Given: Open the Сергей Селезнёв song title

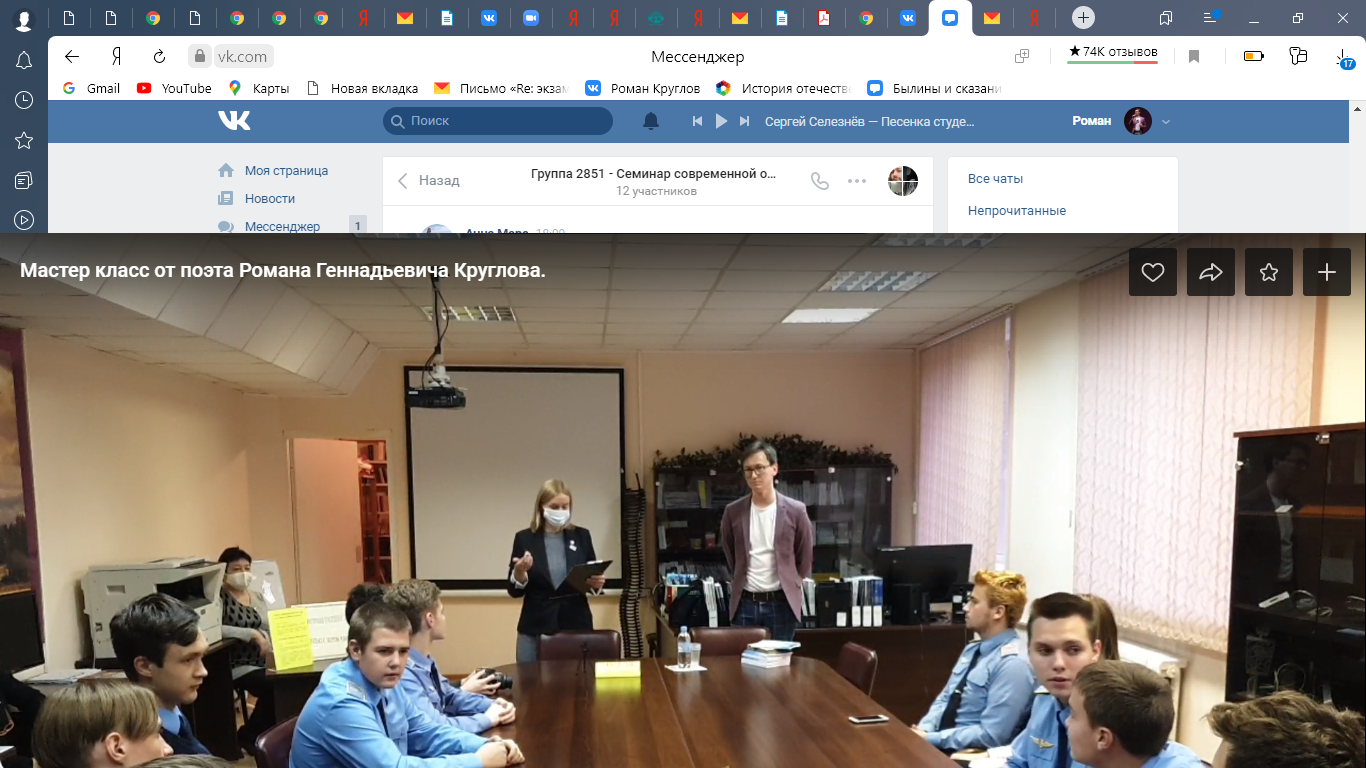Looking at the screenshot, I should click(869, 121).
